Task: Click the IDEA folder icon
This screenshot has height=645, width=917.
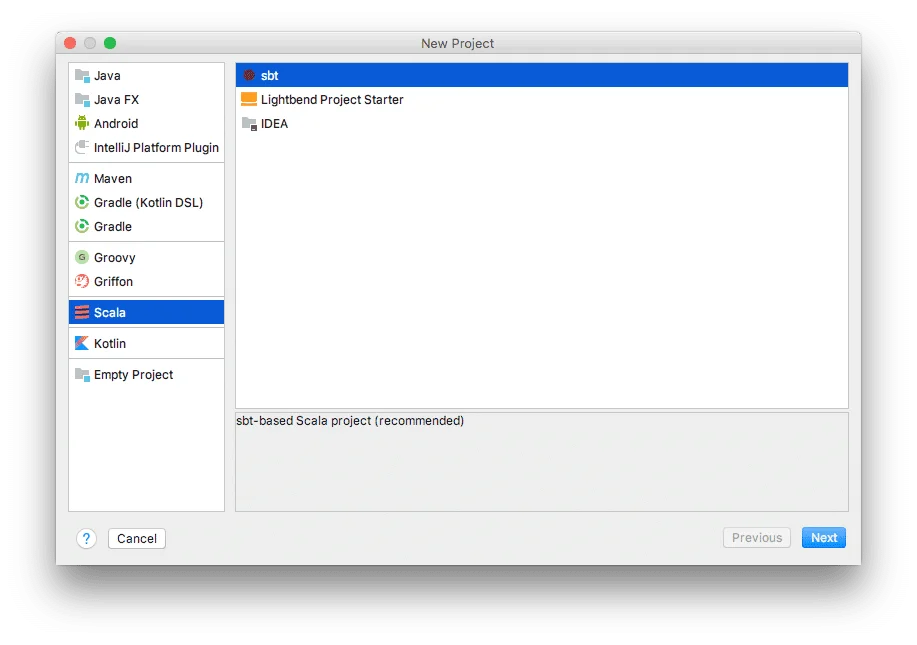Action: tap(249, 123)
